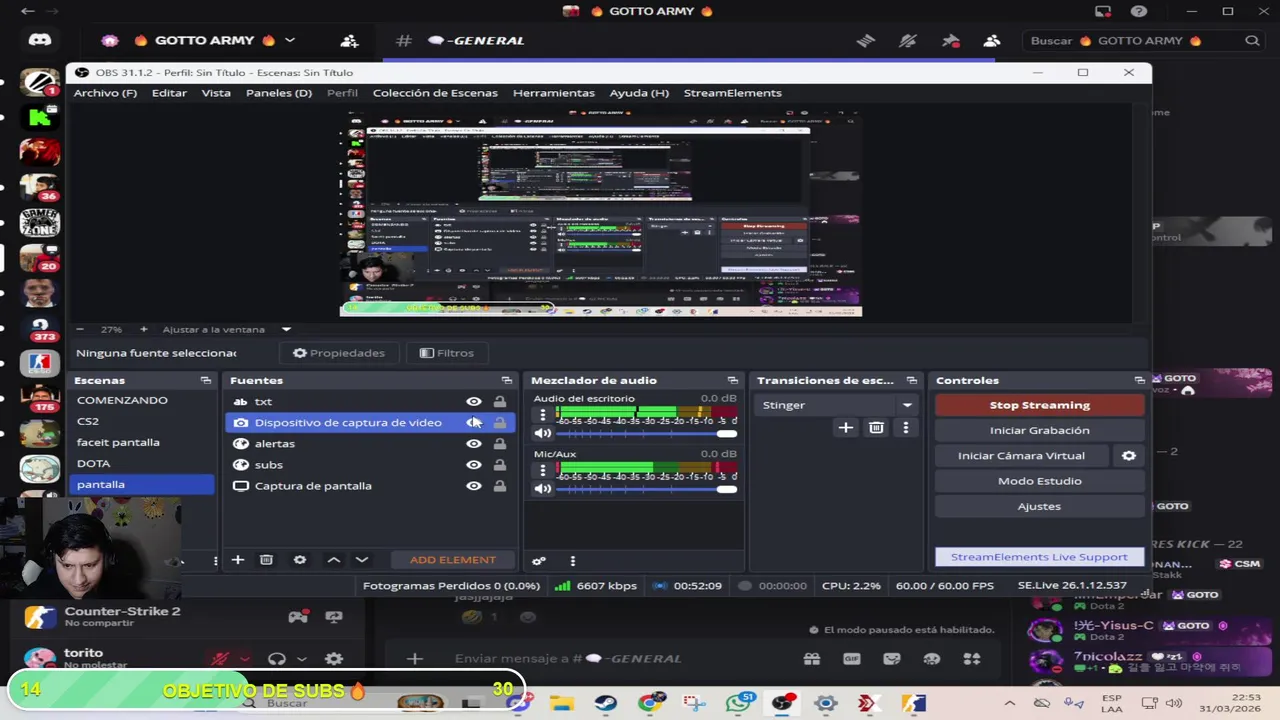Show hidden Windows tray icons chevron
The image size is (1280, 720).
[1009, 704]
